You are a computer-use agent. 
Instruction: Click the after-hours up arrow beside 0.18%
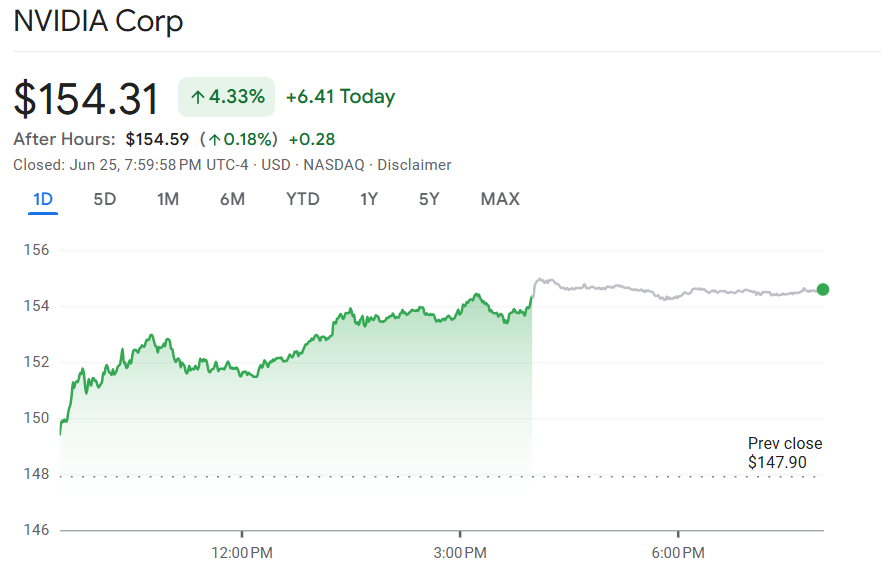click(215, 139)
